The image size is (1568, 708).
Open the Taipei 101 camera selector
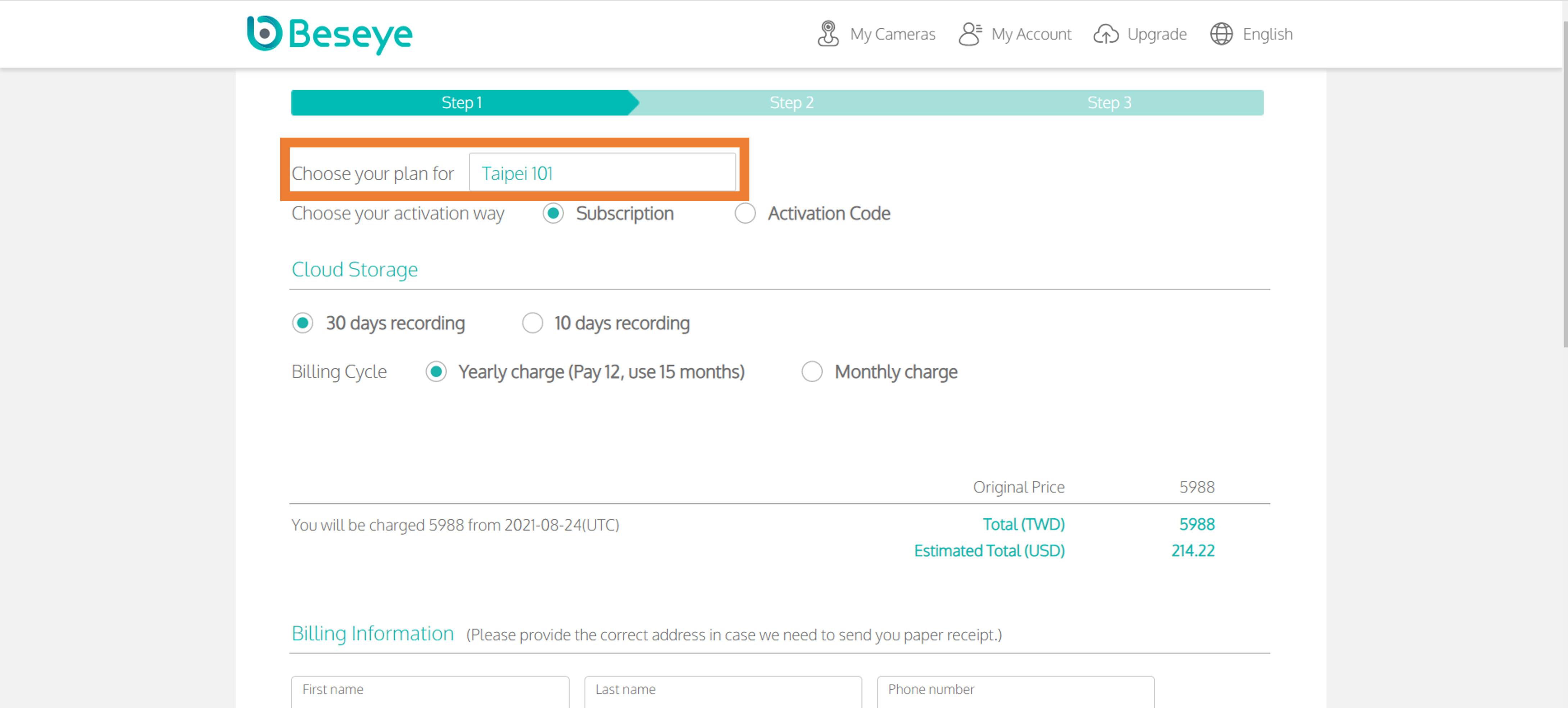tap(602, 173)
